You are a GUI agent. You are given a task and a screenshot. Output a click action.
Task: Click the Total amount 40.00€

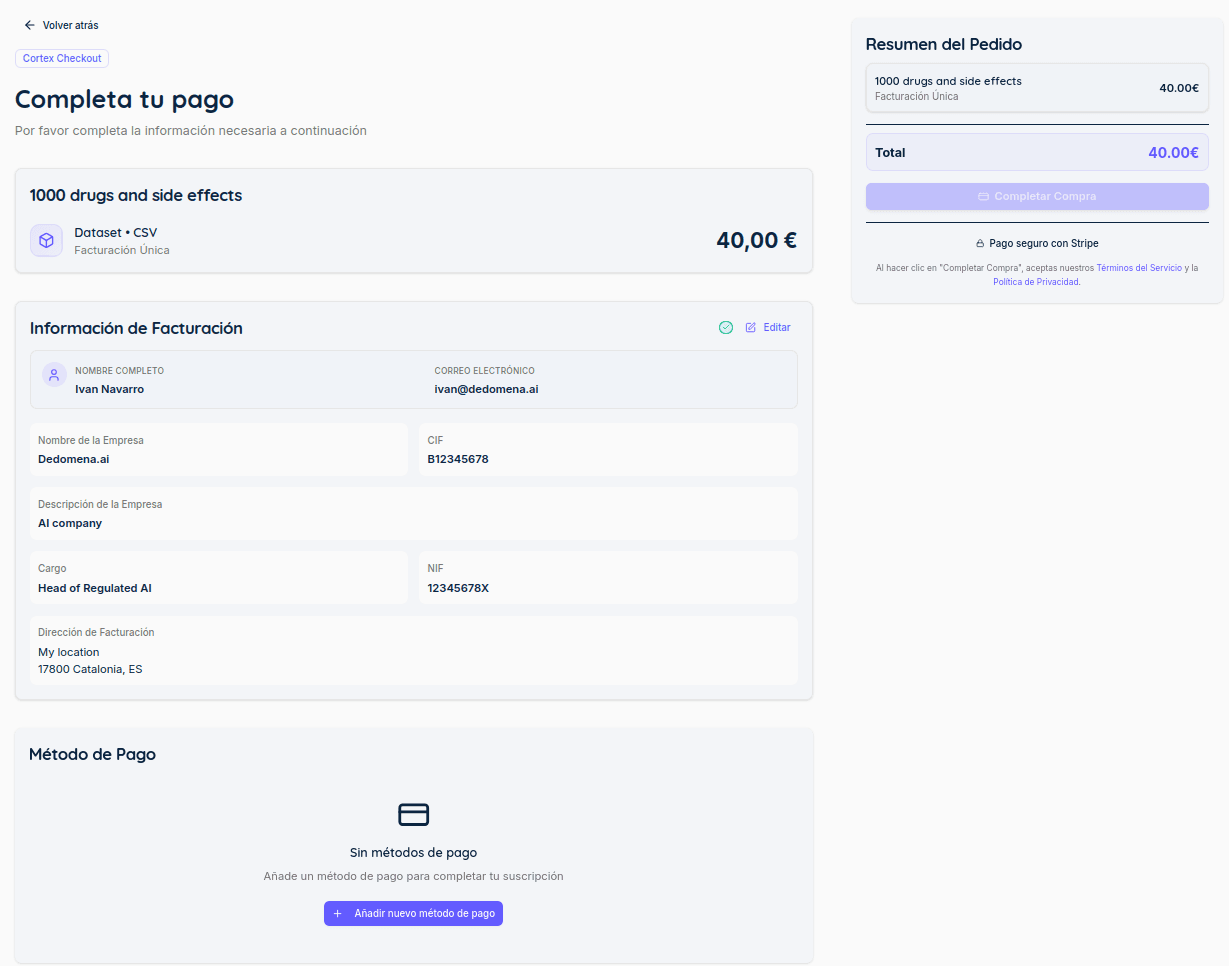click(x=1174, y=153)
